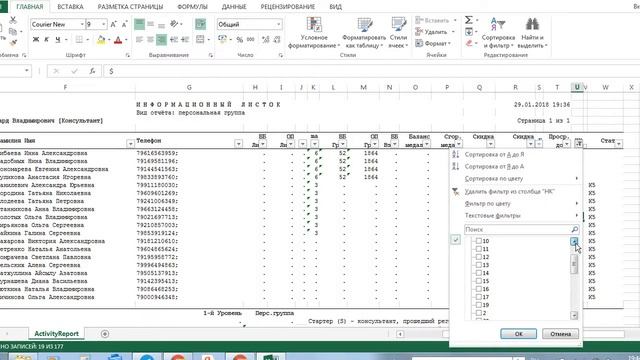Toggle underline (Ч) formatting

58,40
